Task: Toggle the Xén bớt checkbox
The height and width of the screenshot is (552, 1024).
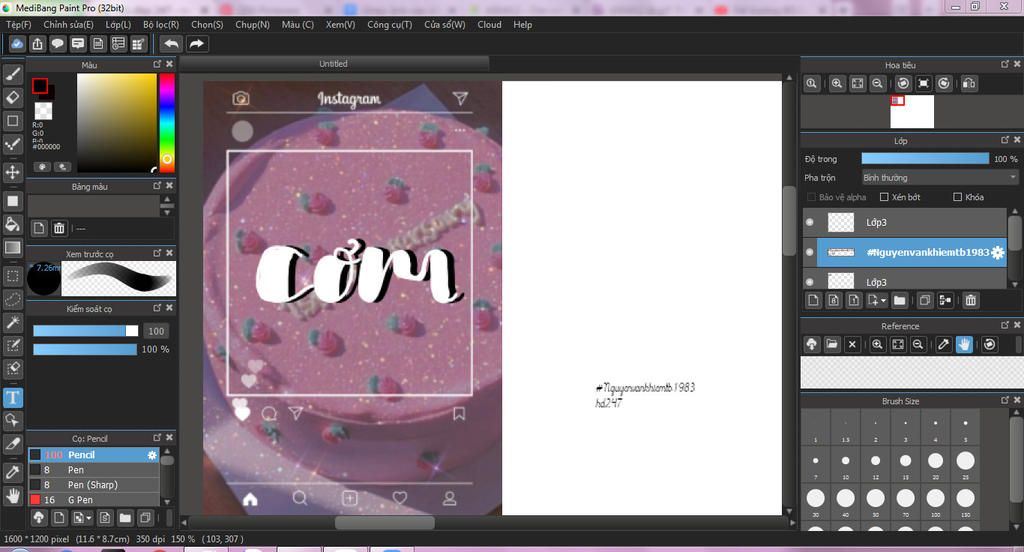Action: [x=884, y=197]
